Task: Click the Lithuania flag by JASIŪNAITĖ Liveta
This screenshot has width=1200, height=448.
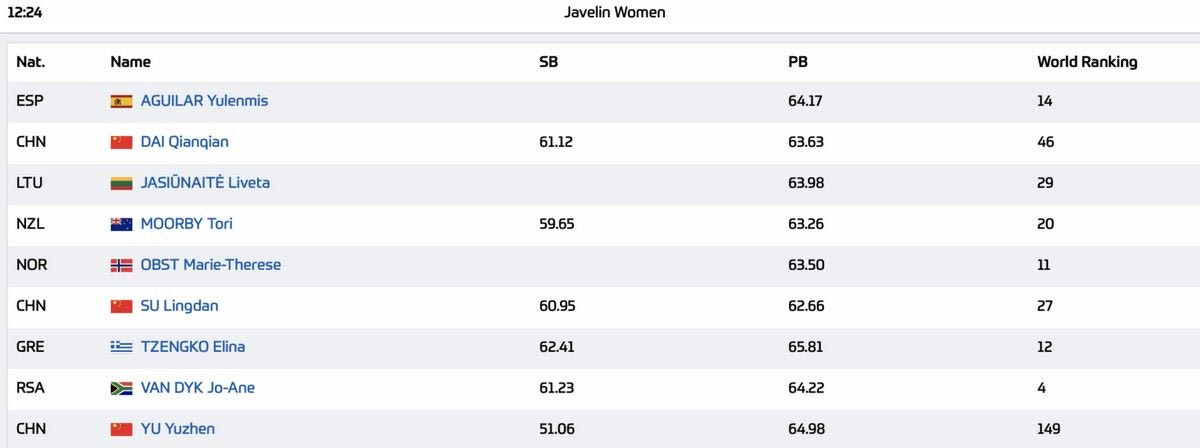Action: click(x=121, y=183)
